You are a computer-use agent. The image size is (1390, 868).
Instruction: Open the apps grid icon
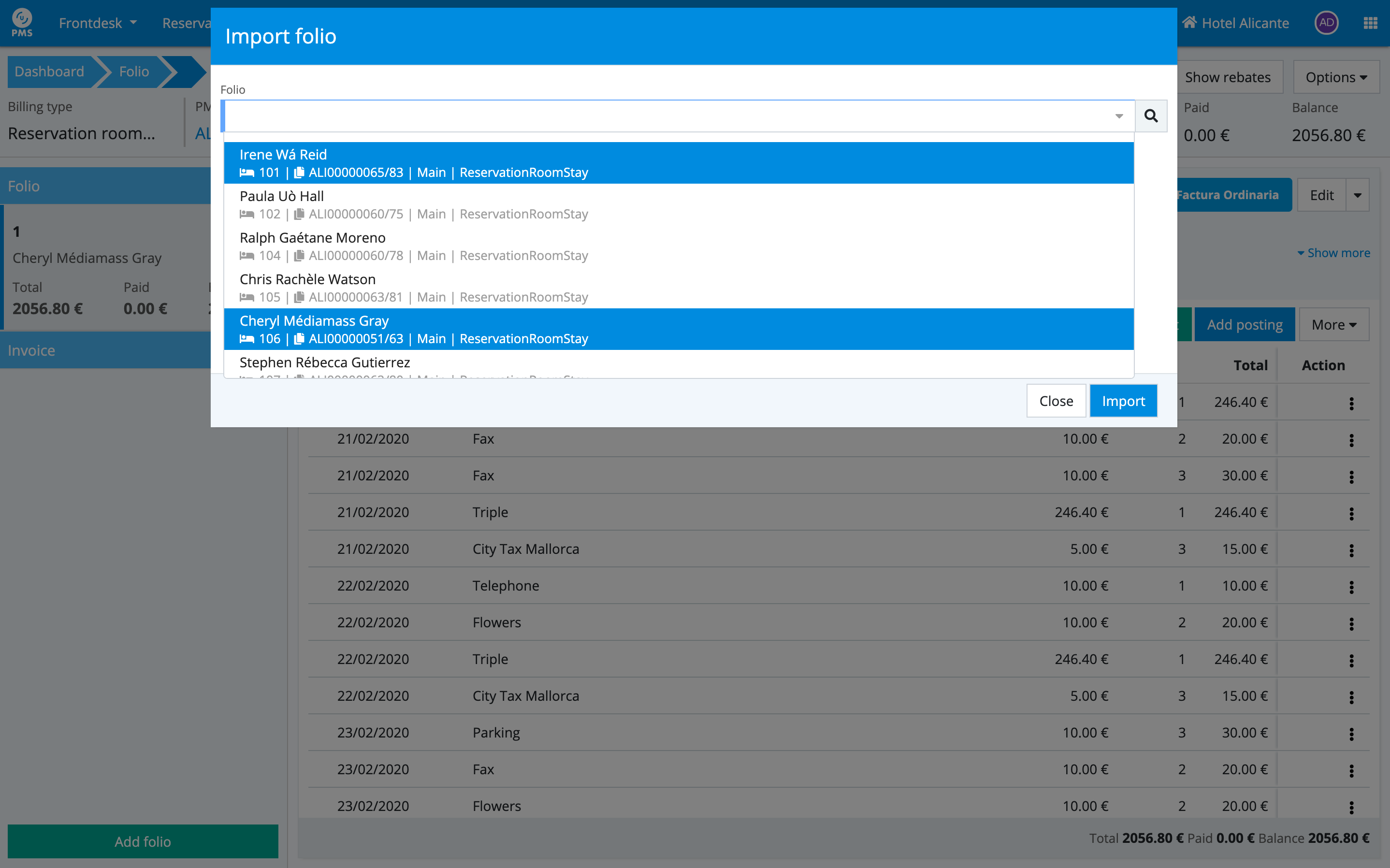[1370, 23]
